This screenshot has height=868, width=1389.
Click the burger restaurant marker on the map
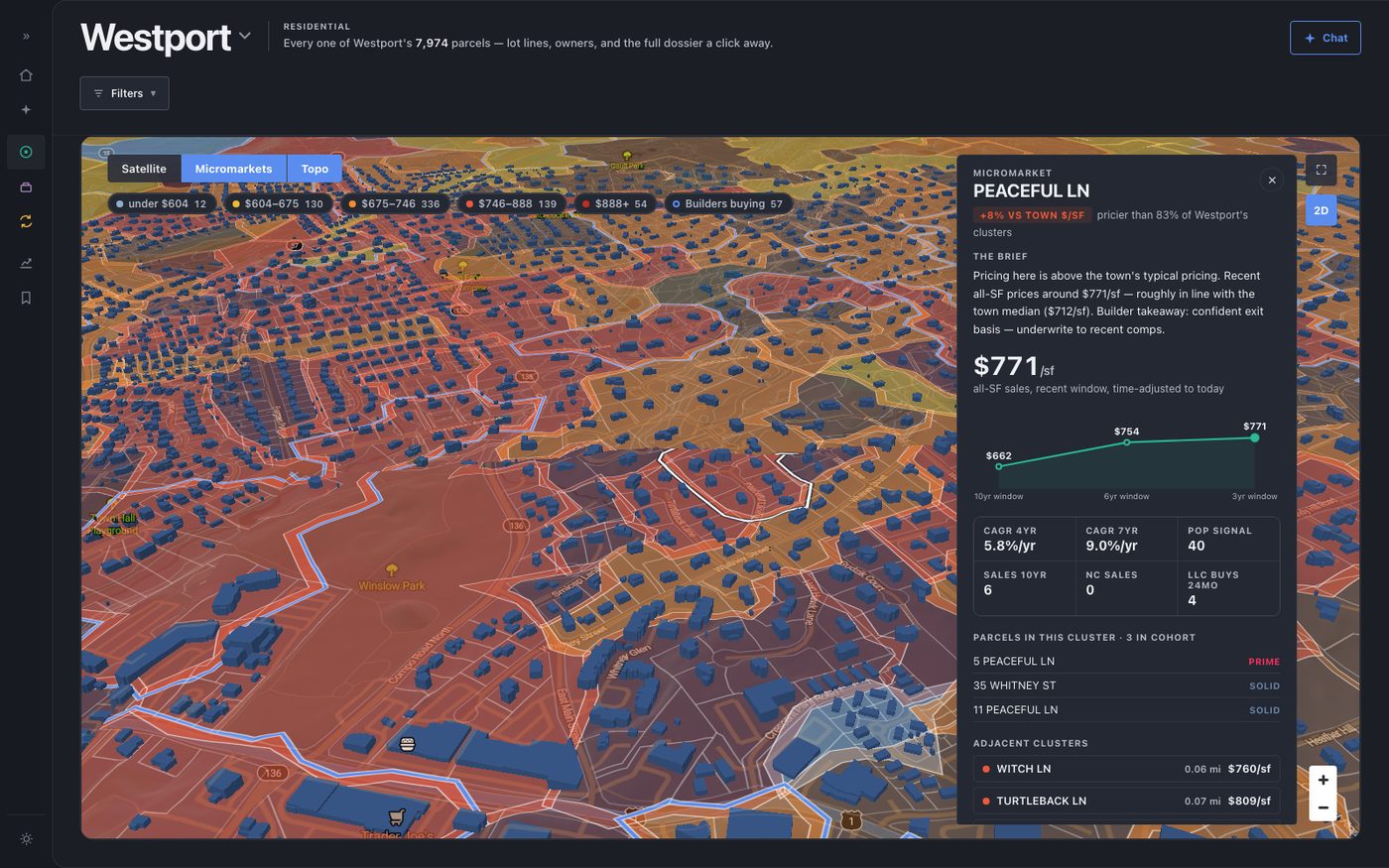tap(407, 744)
